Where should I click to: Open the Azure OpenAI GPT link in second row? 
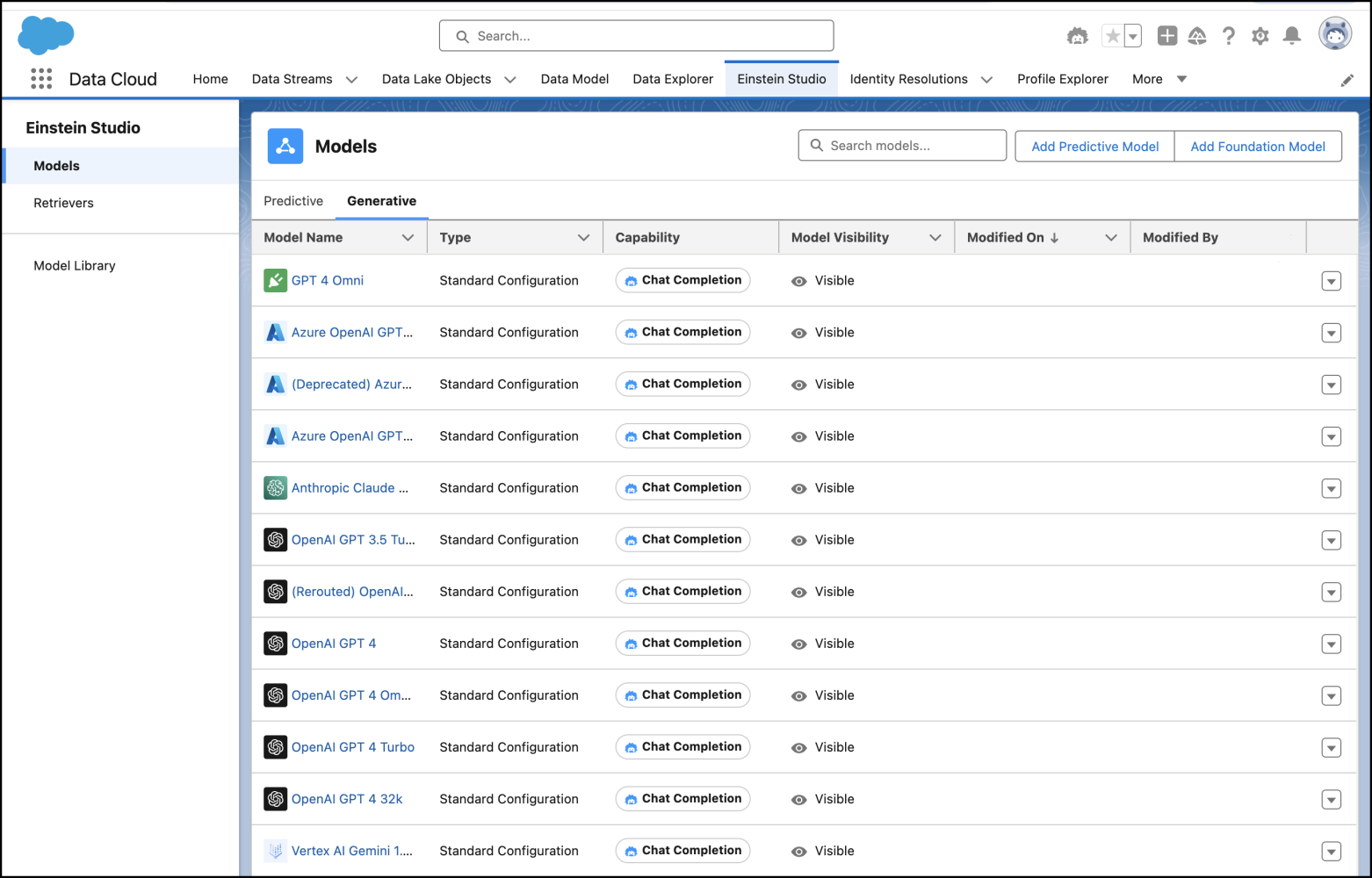352,333
